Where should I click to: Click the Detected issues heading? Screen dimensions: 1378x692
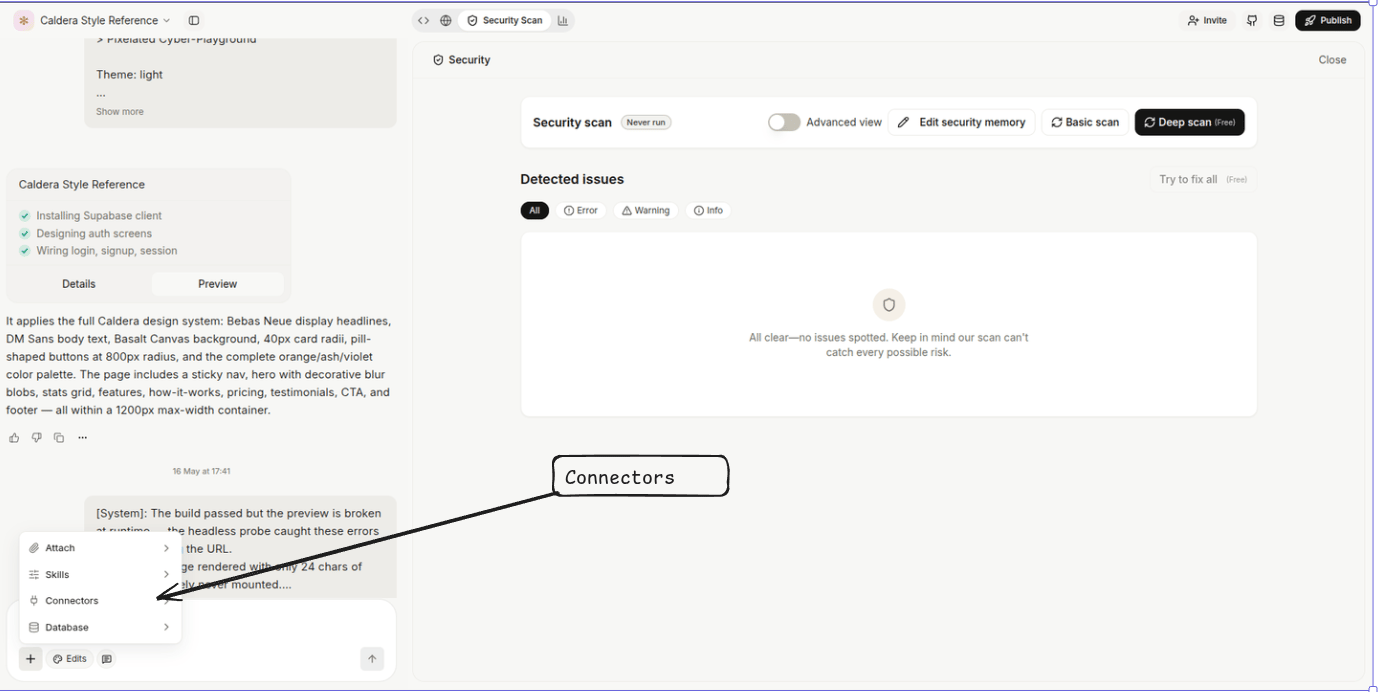[x=572, y=180]
